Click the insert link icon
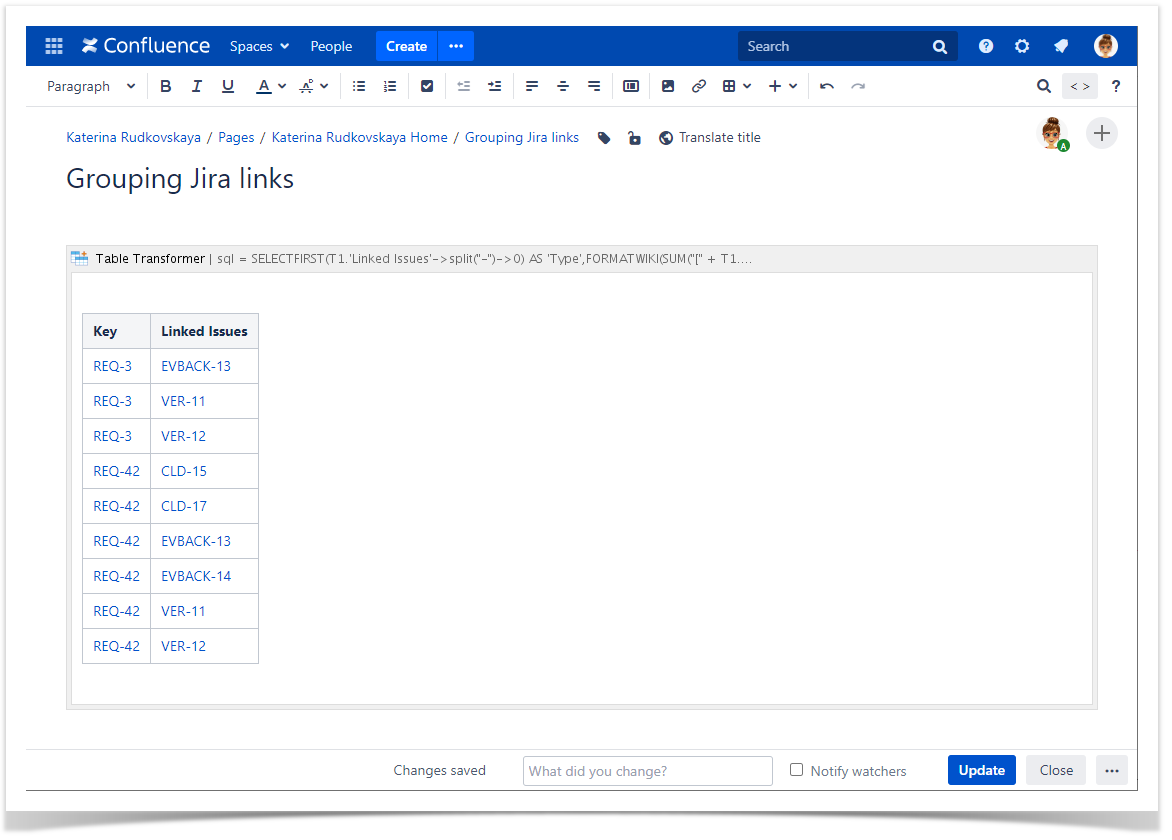 coord(699,87)
